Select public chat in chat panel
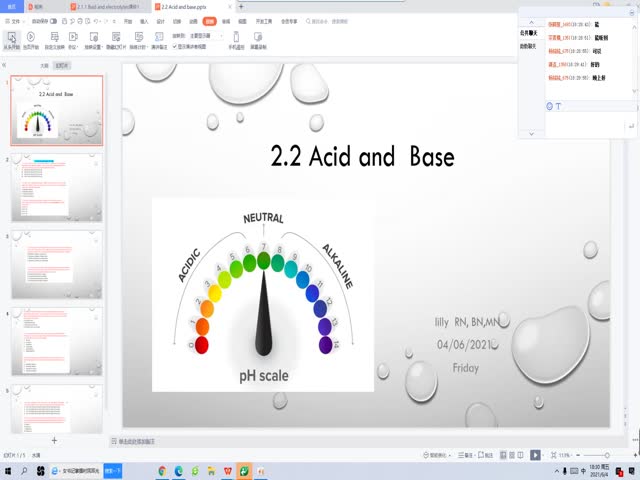The width and height of the screenshot is (640, 480). pos(528,33)
